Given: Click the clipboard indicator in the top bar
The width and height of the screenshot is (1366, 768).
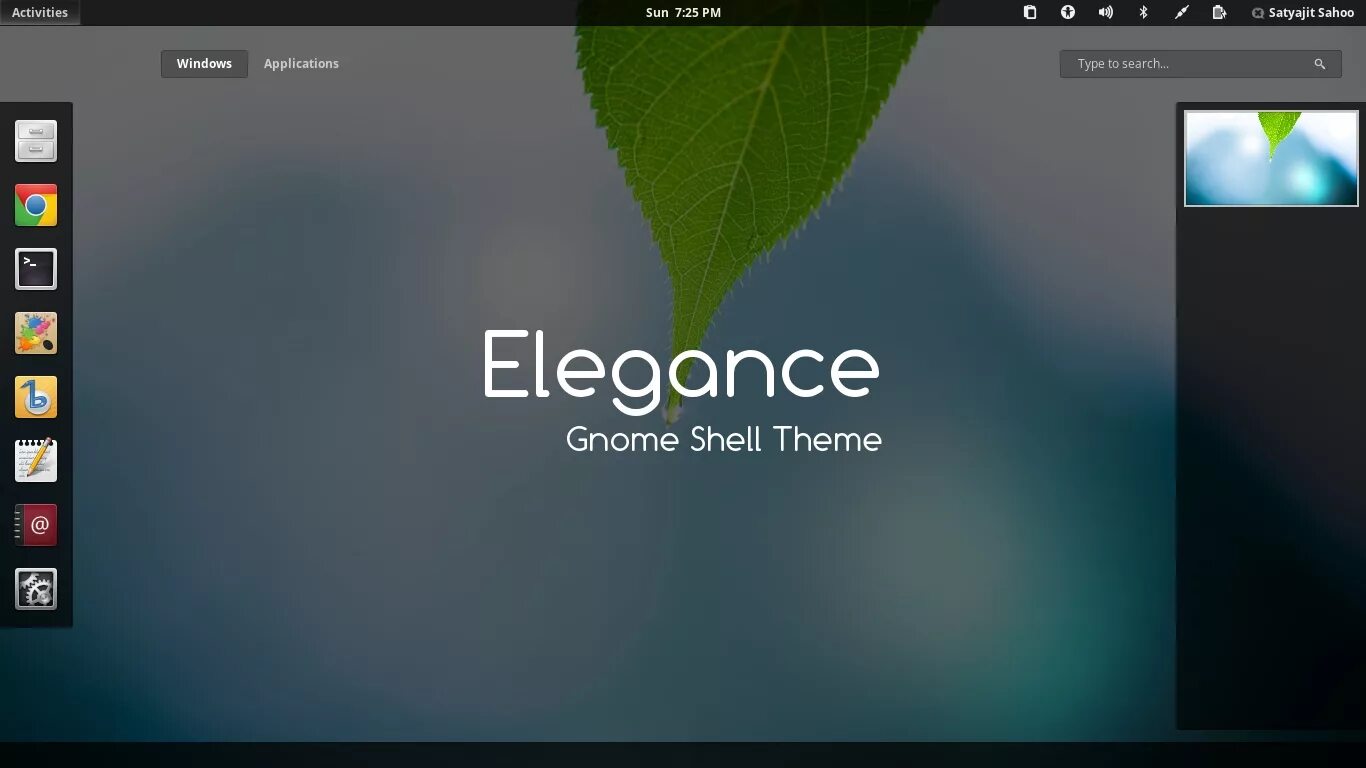Looking at the screenshot, I should (x=1029, y=12).
